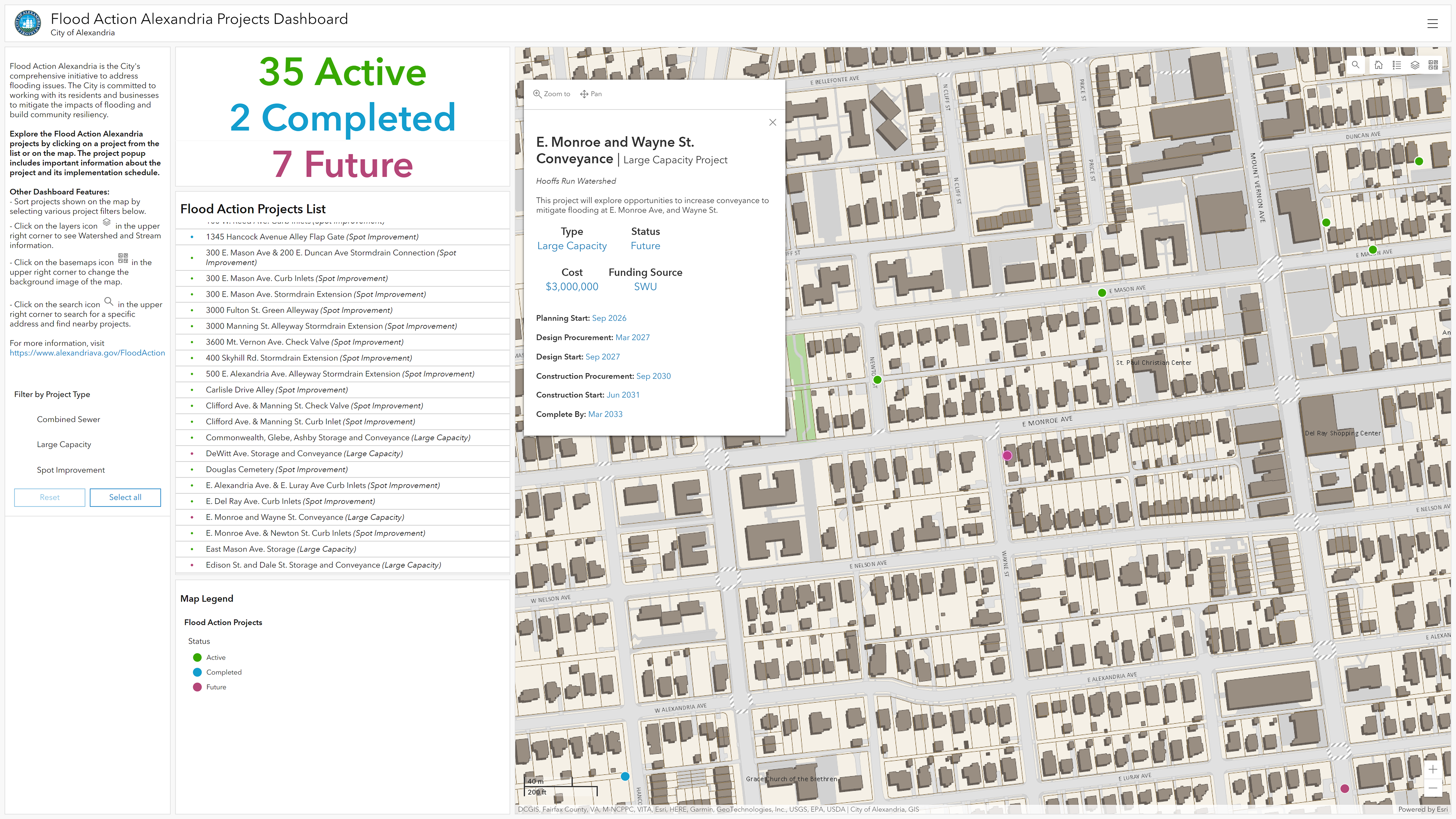Open the map legend list icon
This screenshot has height=819, width=1456.
coord(1396,65)
